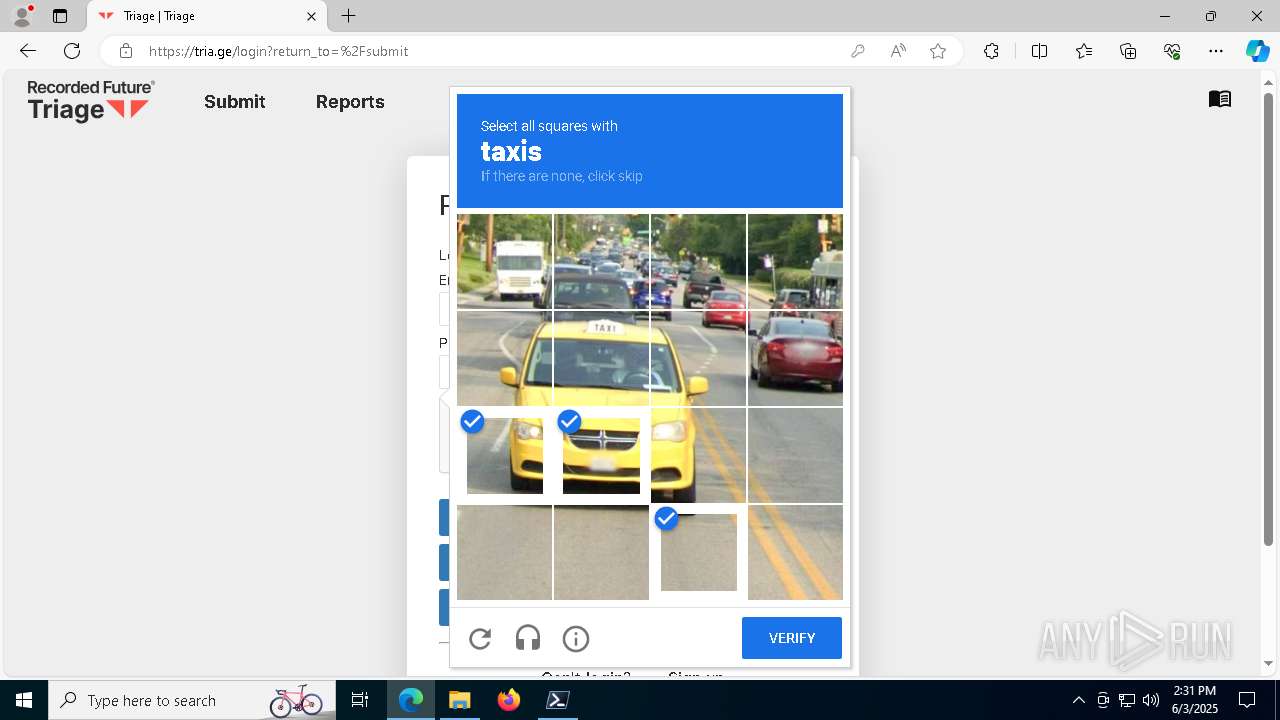Open the Windows Start menu

(24, 700)
